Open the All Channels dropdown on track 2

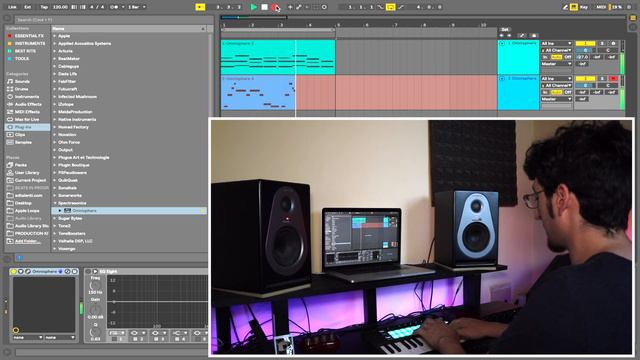point(556,85)
